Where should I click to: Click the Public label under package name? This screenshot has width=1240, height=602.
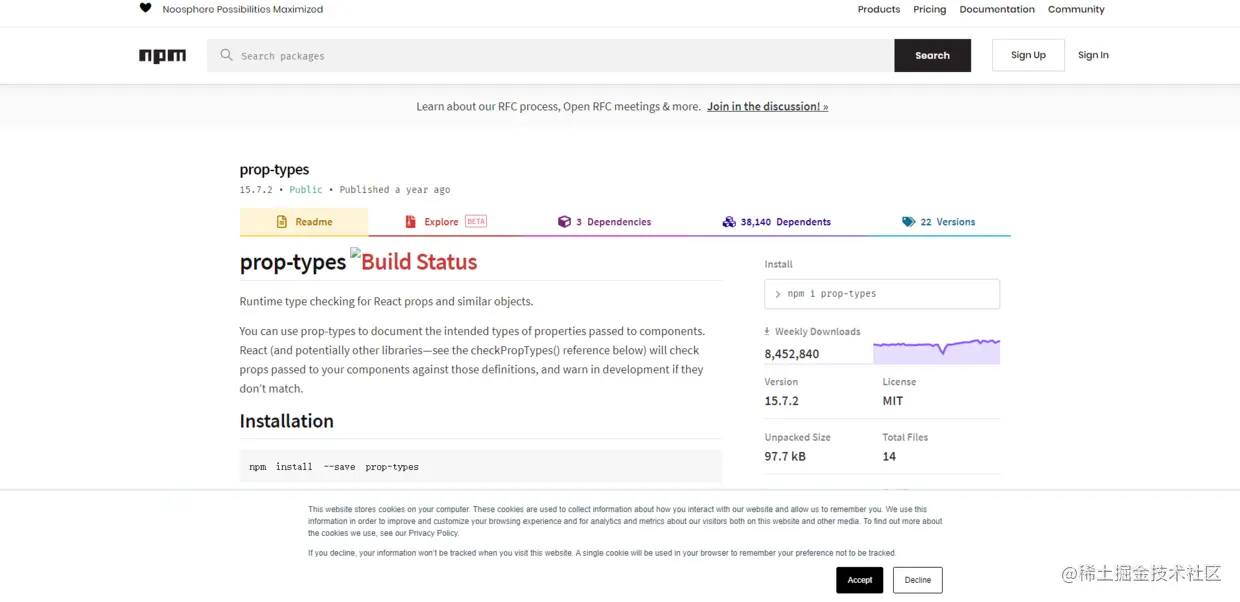[x=306, y=190]
